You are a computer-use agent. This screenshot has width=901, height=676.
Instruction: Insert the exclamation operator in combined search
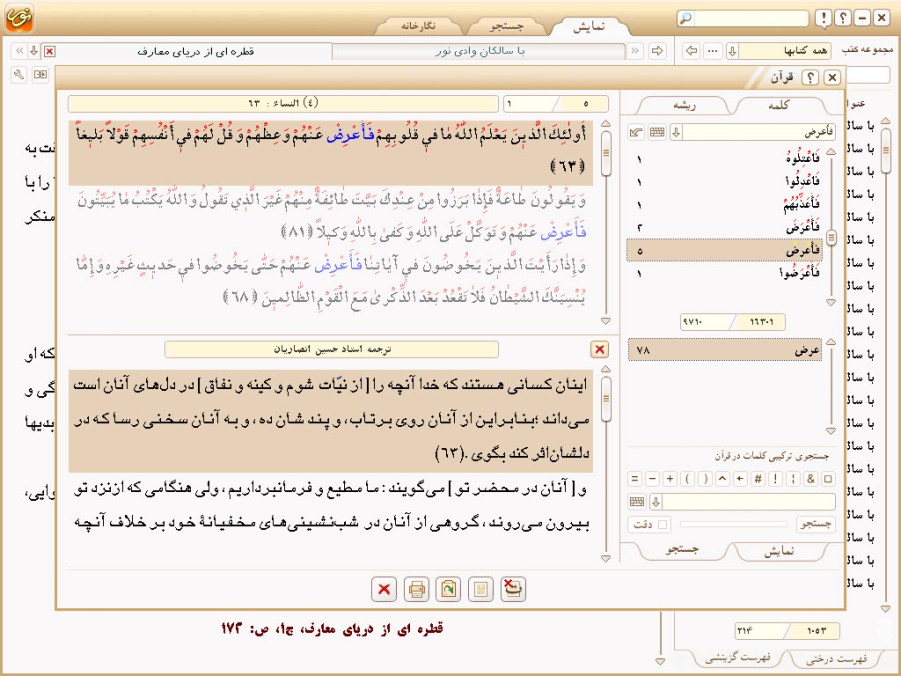pos(776,478)
